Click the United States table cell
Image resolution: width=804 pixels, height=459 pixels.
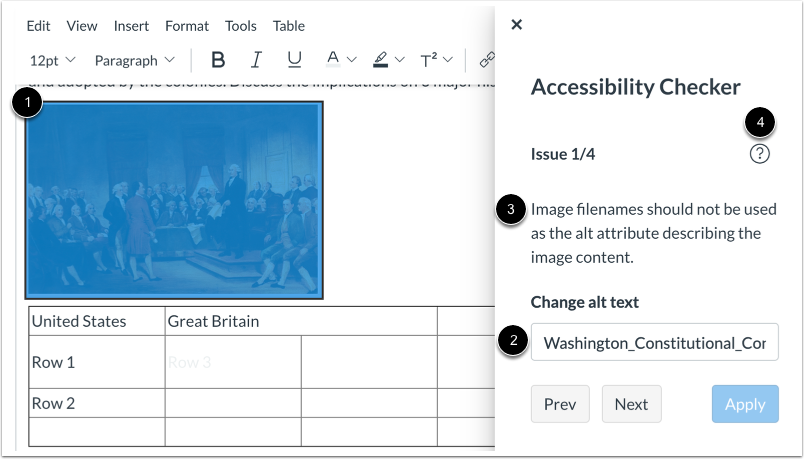(97, 321)
